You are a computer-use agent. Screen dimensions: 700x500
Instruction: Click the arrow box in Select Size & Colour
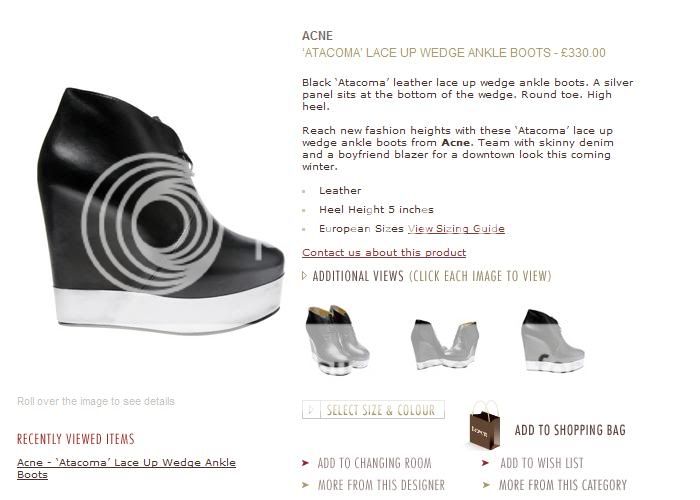(x=312, y=410)
